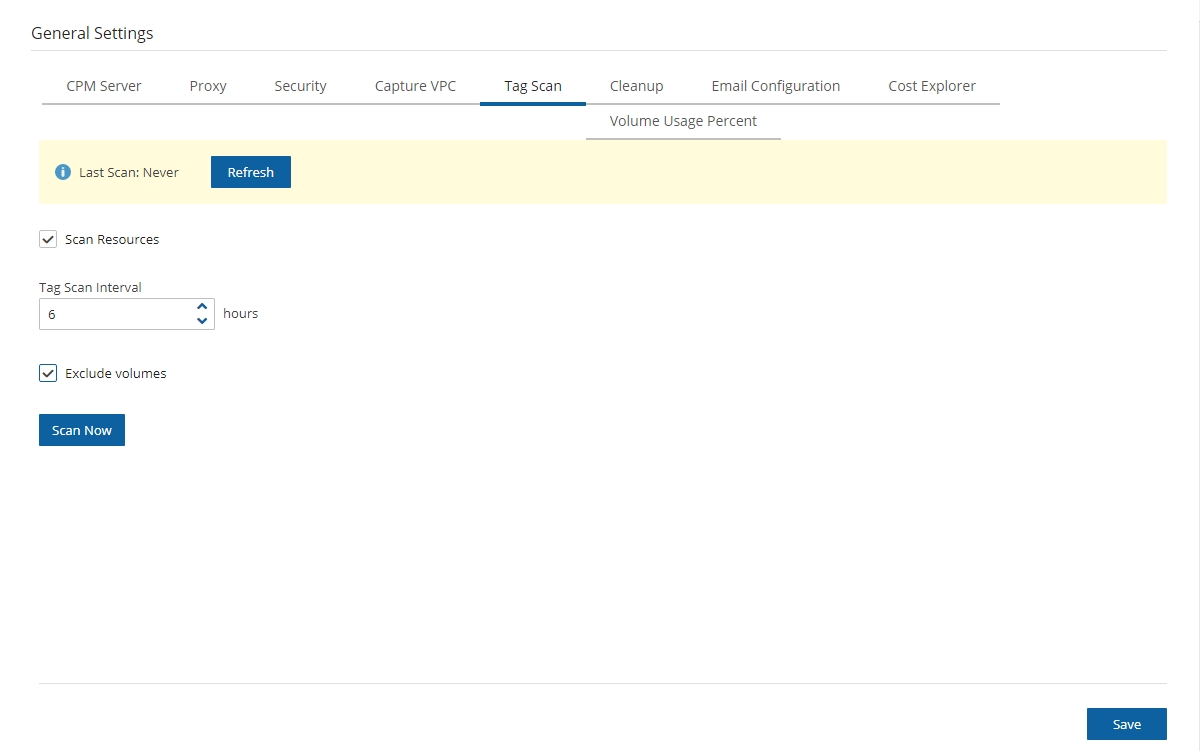The width and height of the screenshot is (1200, 751).
Task: Click the Exclude volumes label text
Action: click(x=115, y=374)
